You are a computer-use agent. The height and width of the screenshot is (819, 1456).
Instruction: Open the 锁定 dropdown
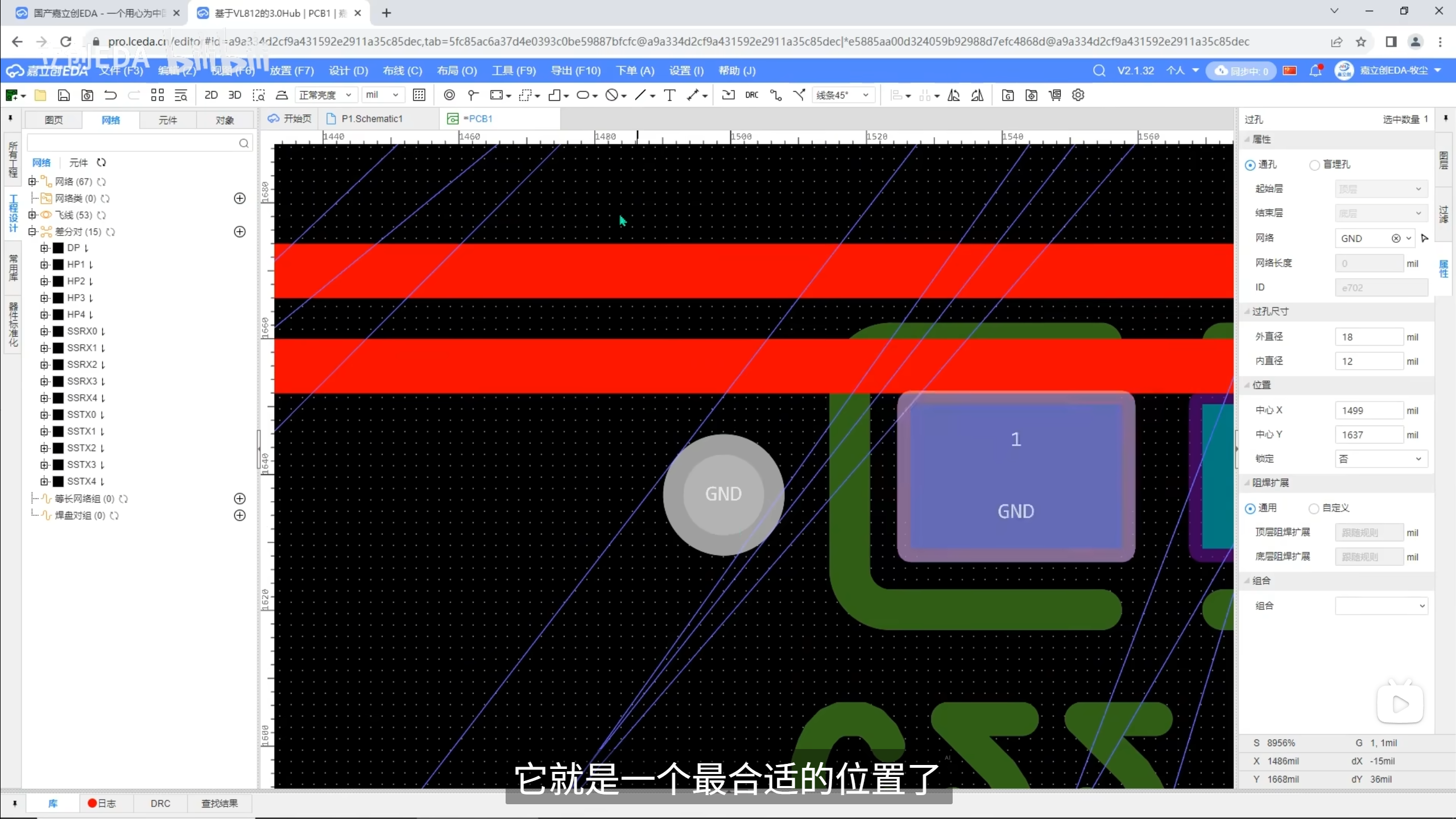click(1381, 459)
